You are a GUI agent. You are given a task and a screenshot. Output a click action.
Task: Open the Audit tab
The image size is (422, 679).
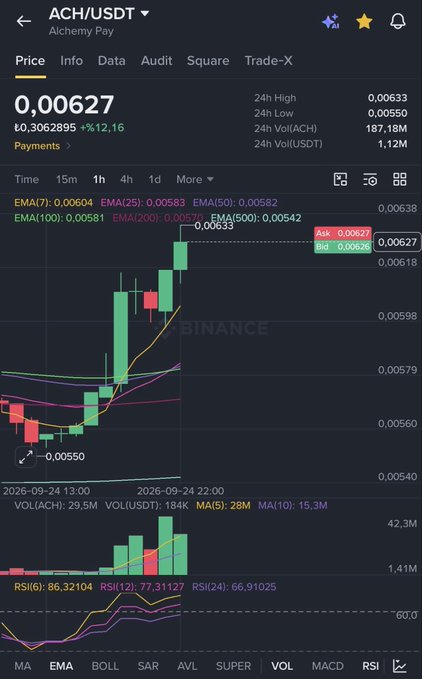[156, 61]
